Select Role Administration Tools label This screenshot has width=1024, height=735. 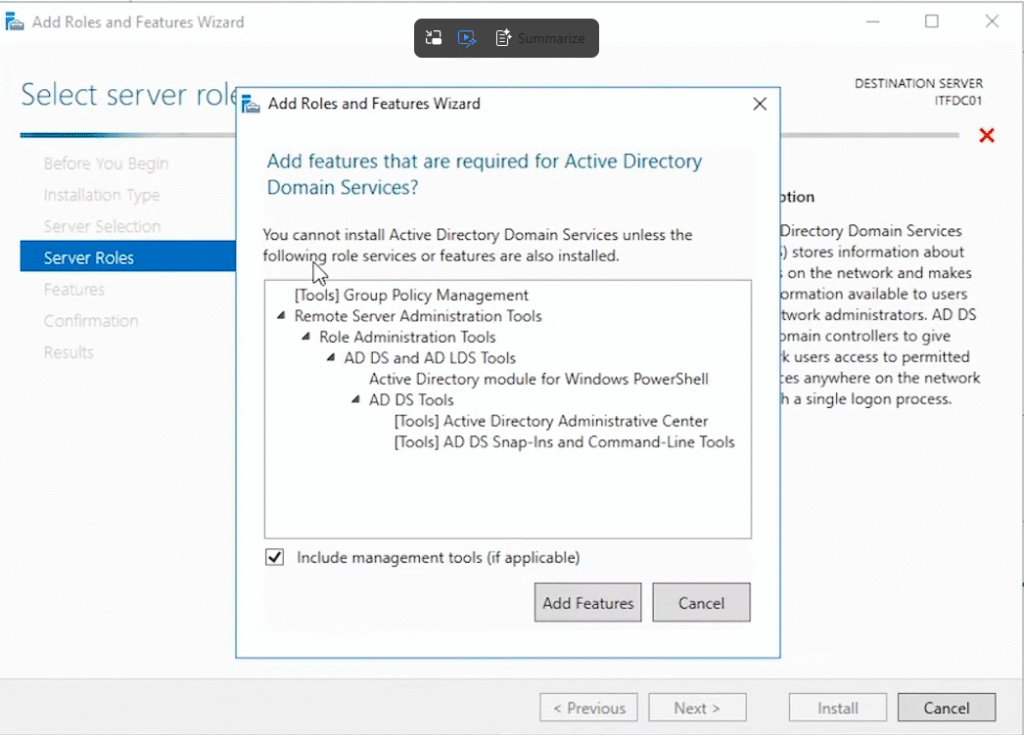tap(408, 337)
